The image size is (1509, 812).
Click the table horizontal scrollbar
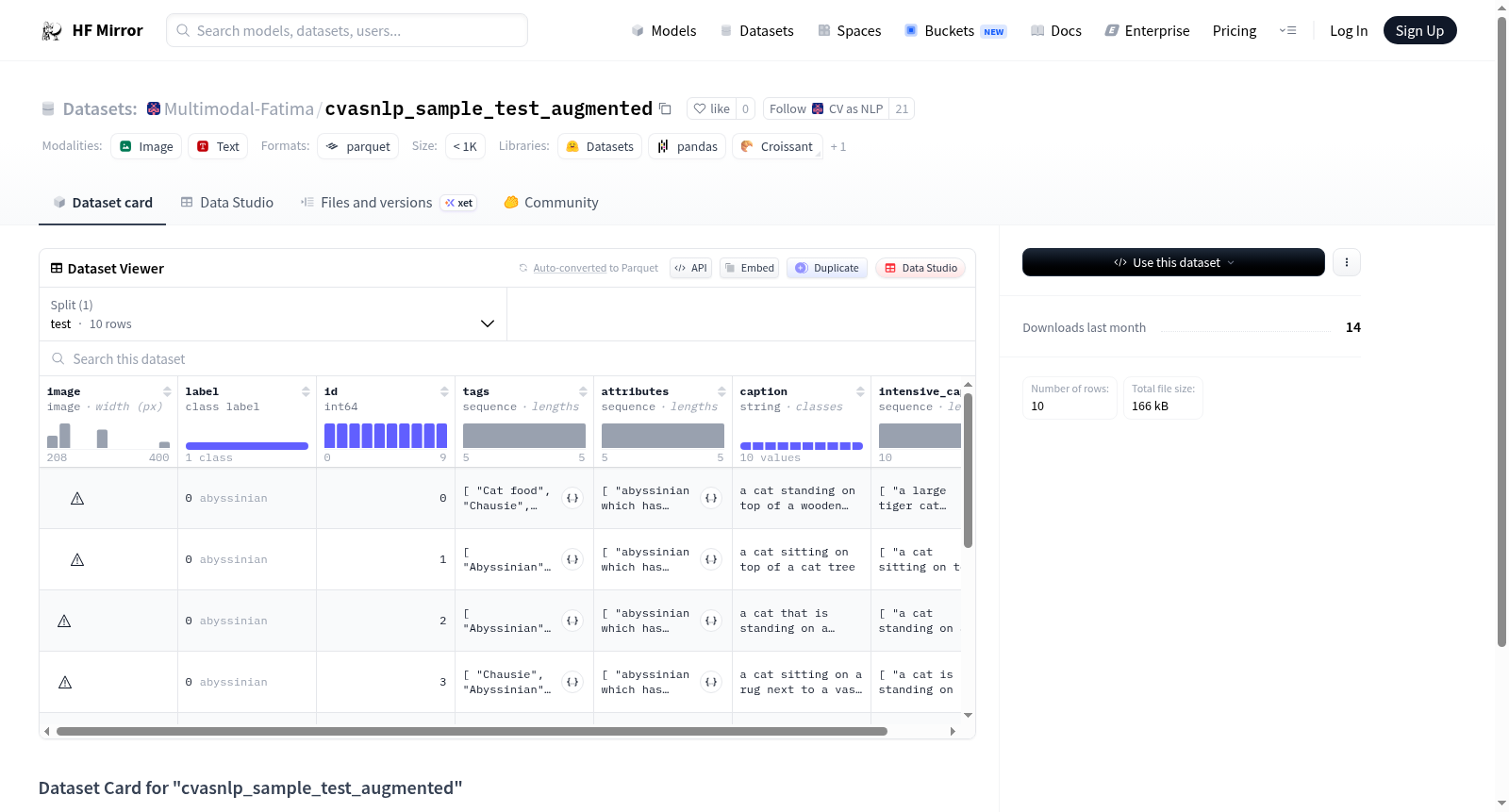point(472,731)
